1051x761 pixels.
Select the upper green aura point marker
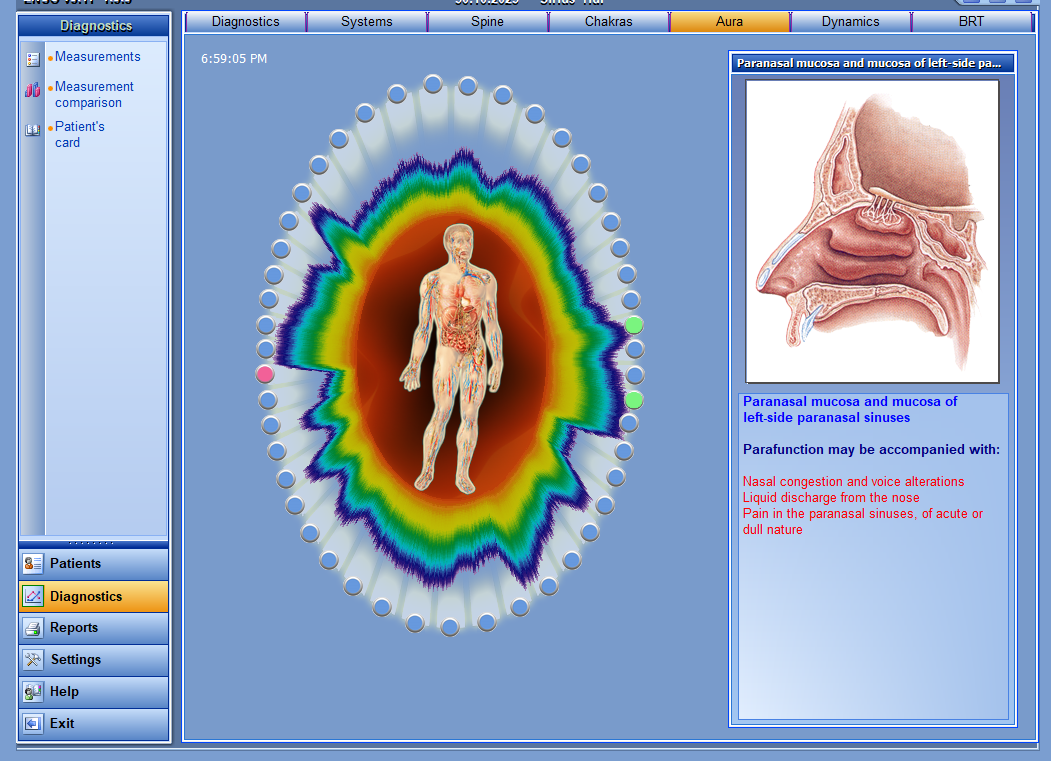click(633, 325)
